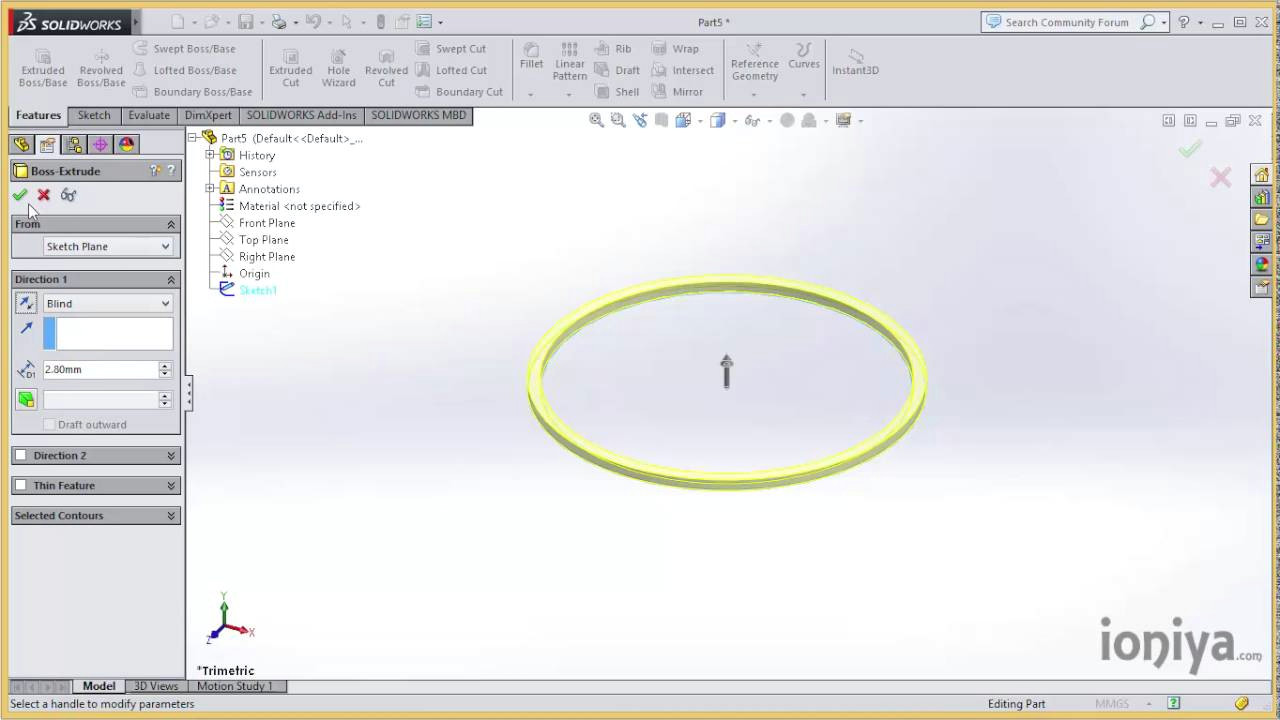The height and width of the screenshot is (720, 1280).
Task: Expand Direction 2 section chevron
Action: click(x=171, y=455)
